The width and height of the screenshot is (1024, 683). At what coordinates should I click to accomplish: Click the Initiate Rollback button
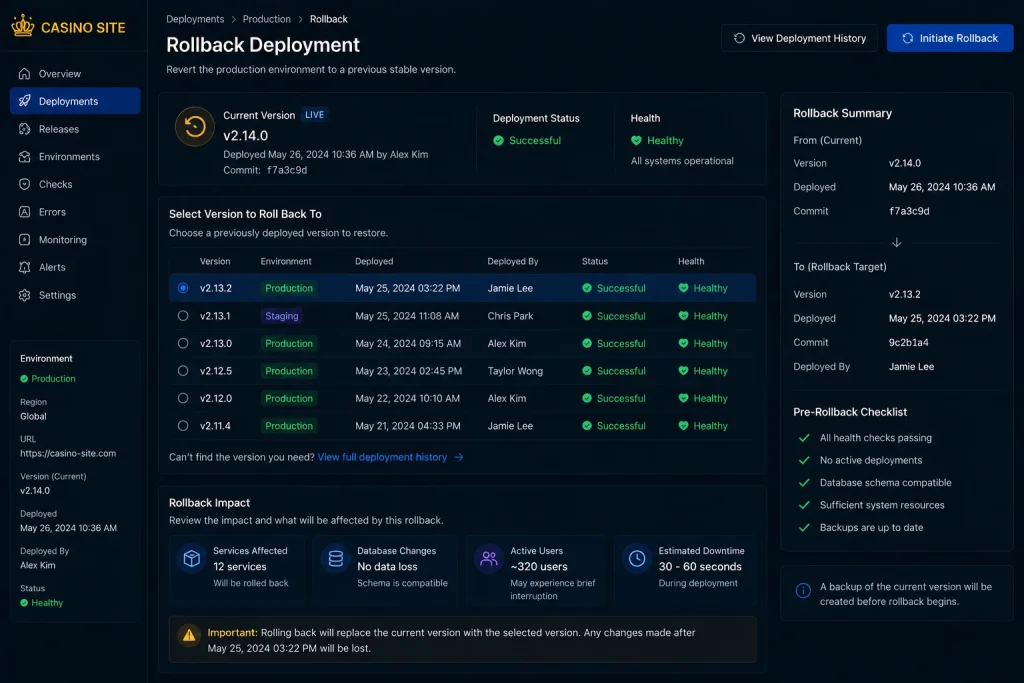click(950, 38)
